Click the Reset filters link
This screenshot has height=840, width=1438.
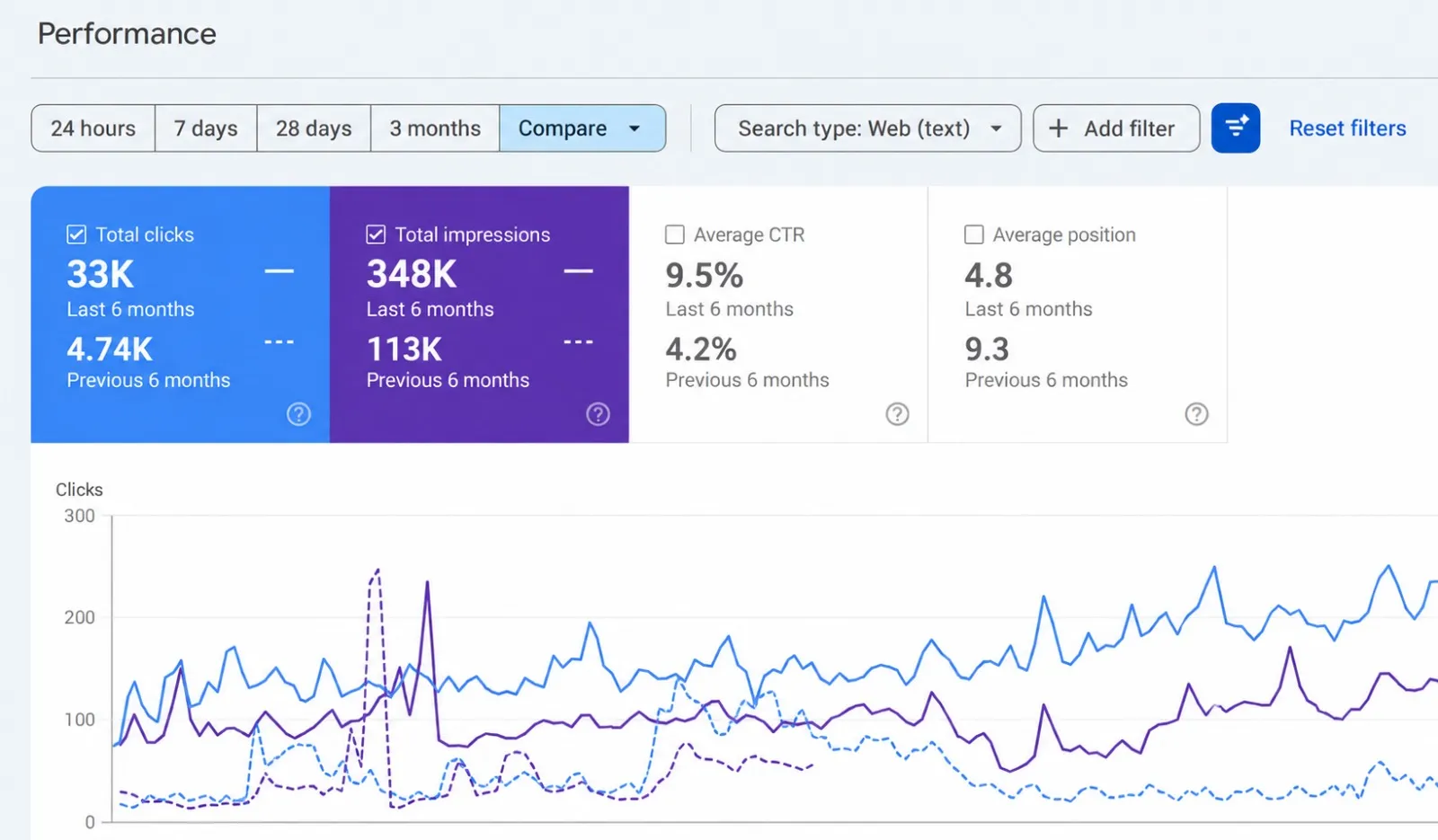1347,128
